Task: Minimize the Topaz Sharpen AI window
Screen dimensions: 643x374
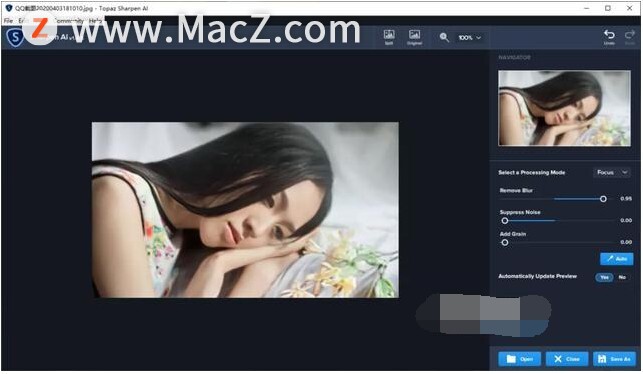Action: point(587,8)
